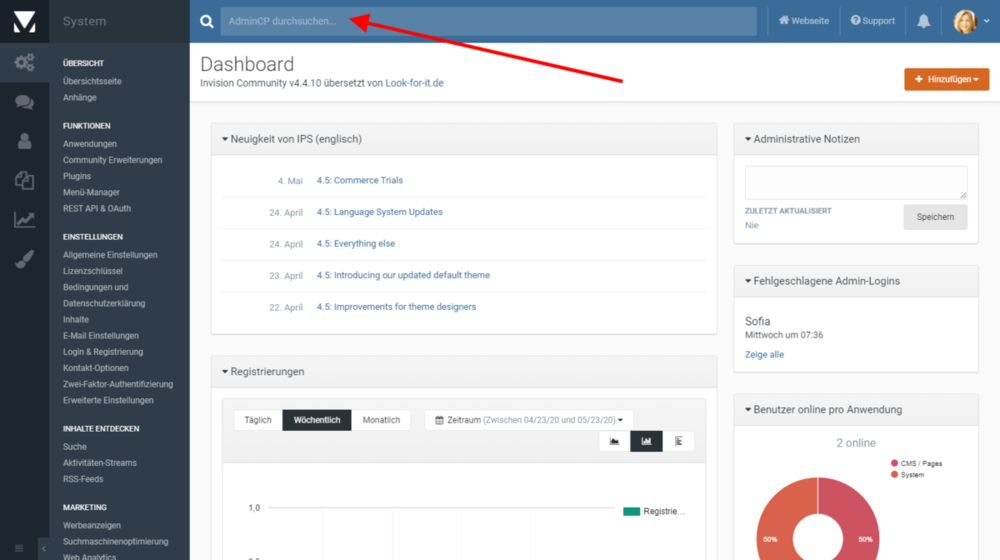Click the notifications bell icon
The image size is (1000, 560).
click(923, 21)
